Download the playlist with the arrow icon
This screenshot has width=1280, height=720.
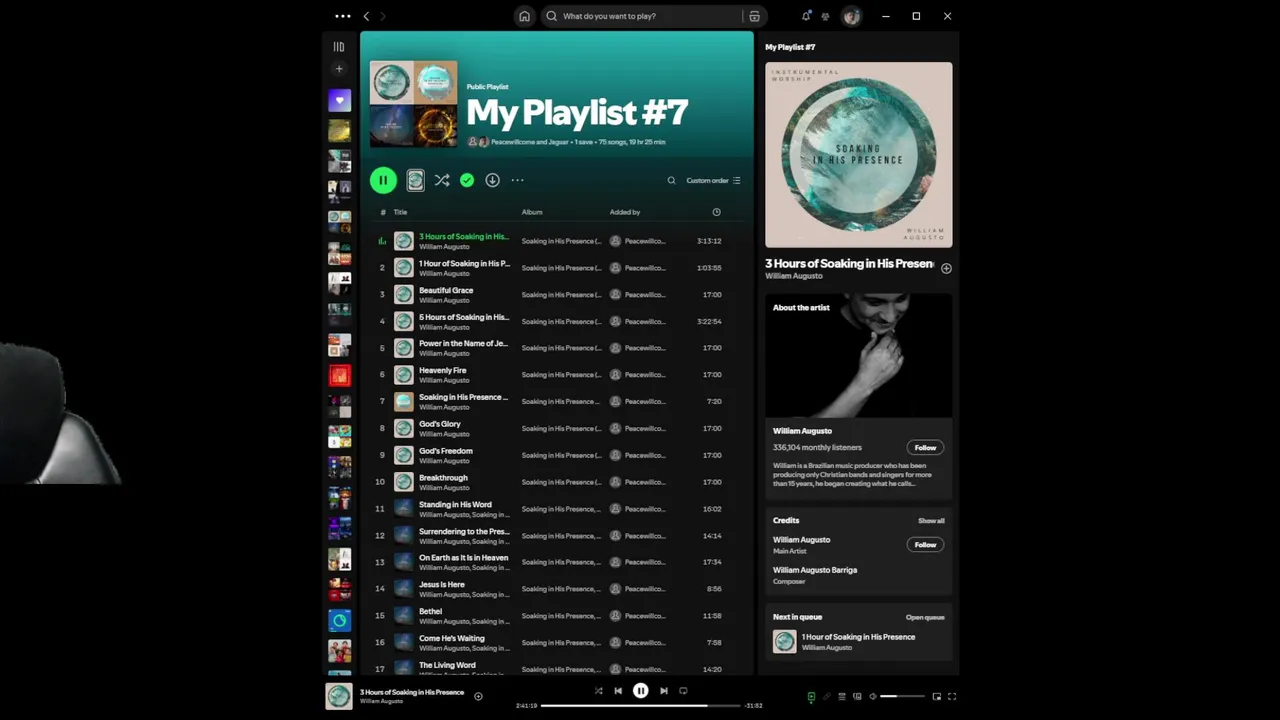click(492, 180)
